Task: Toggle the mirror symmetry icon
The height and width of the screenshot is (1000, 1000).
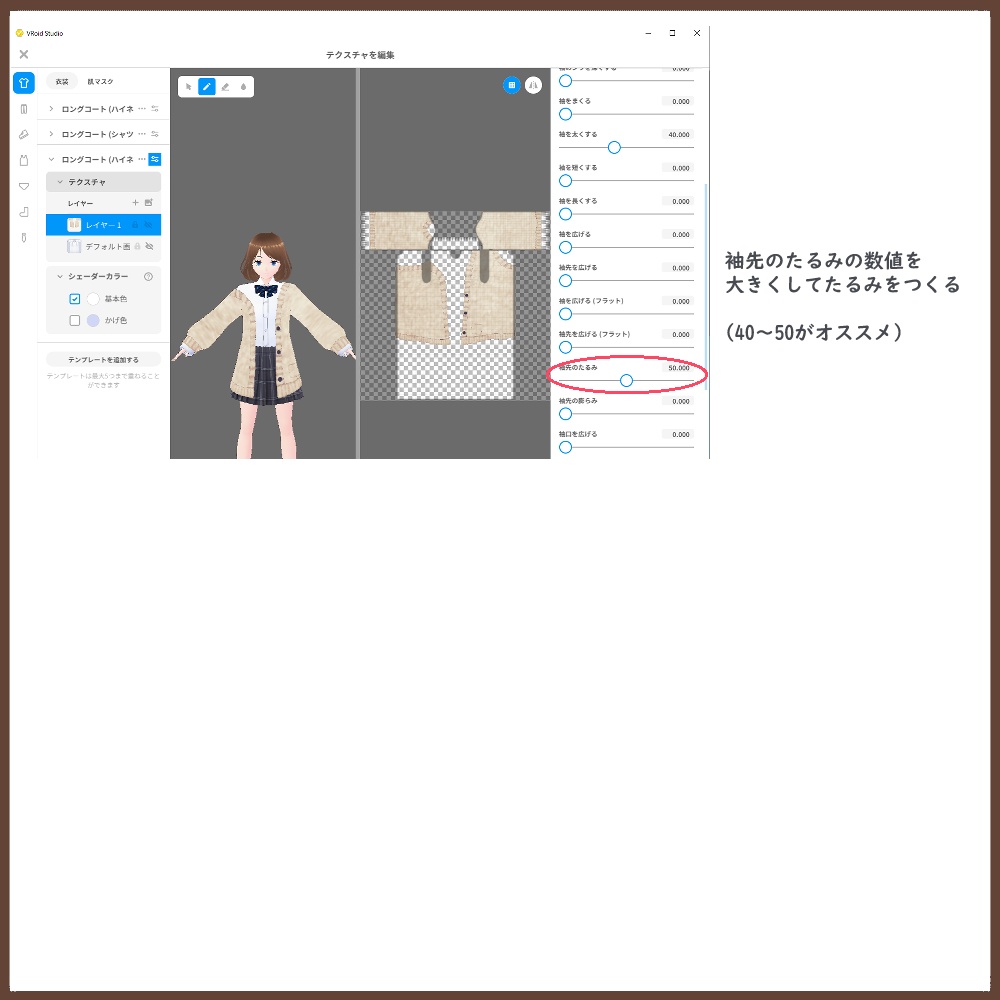Action: (533, 85)
